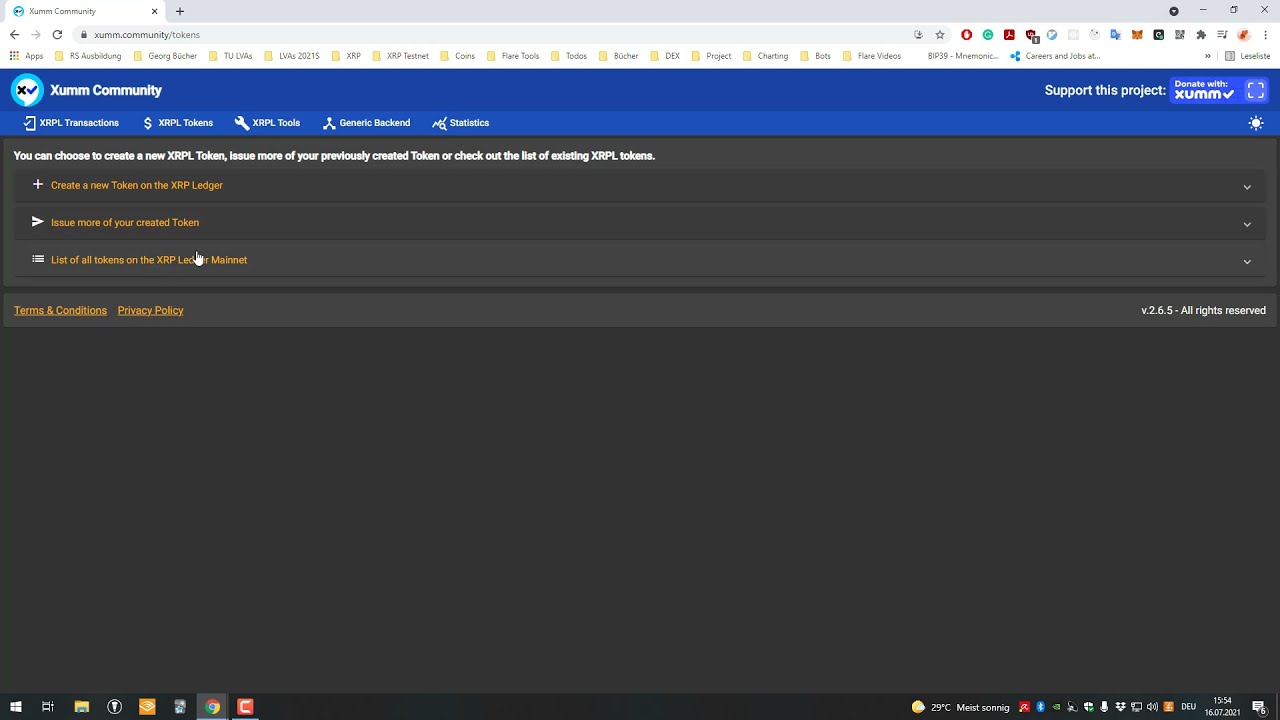1280x720 pixels.
Task: Open the XRPL Tools menu
Action: click(x=267, y=123)
